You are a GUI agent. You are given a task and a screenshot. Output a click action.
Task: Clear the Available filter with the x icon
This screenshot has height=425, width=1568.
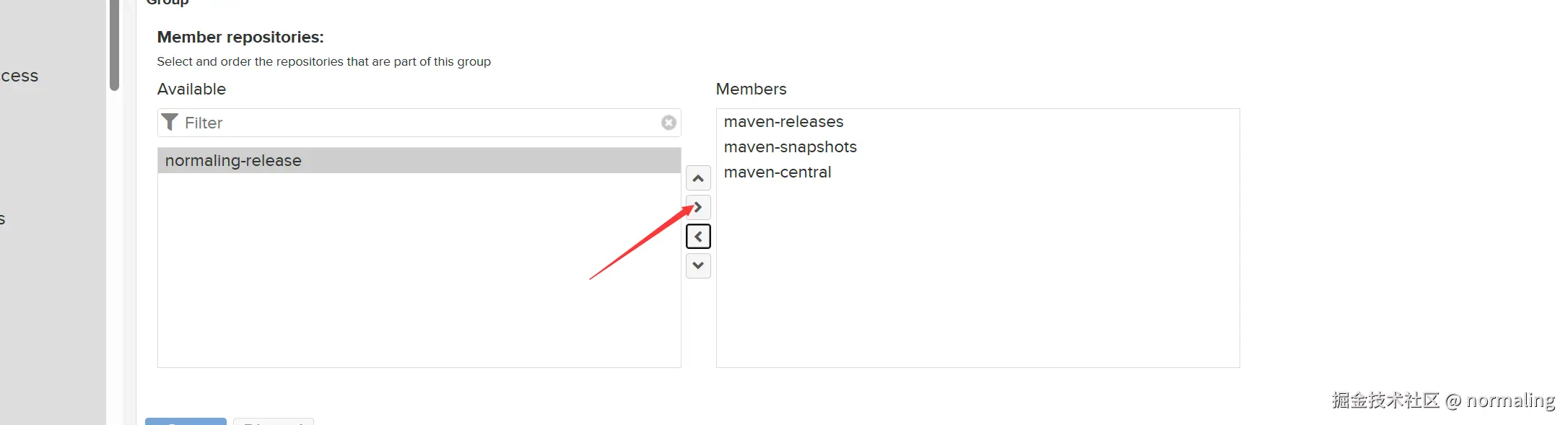pos(668,123)
